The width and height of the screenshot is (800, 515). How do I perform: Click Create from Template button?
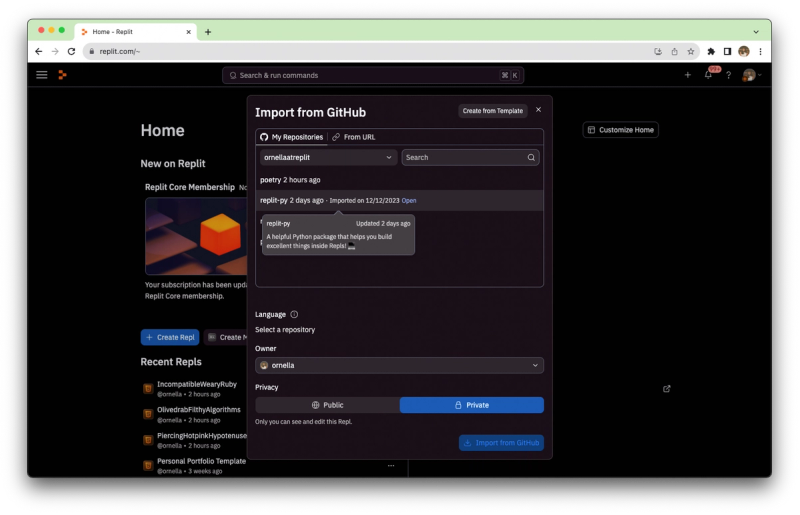(x=493, y=111)
